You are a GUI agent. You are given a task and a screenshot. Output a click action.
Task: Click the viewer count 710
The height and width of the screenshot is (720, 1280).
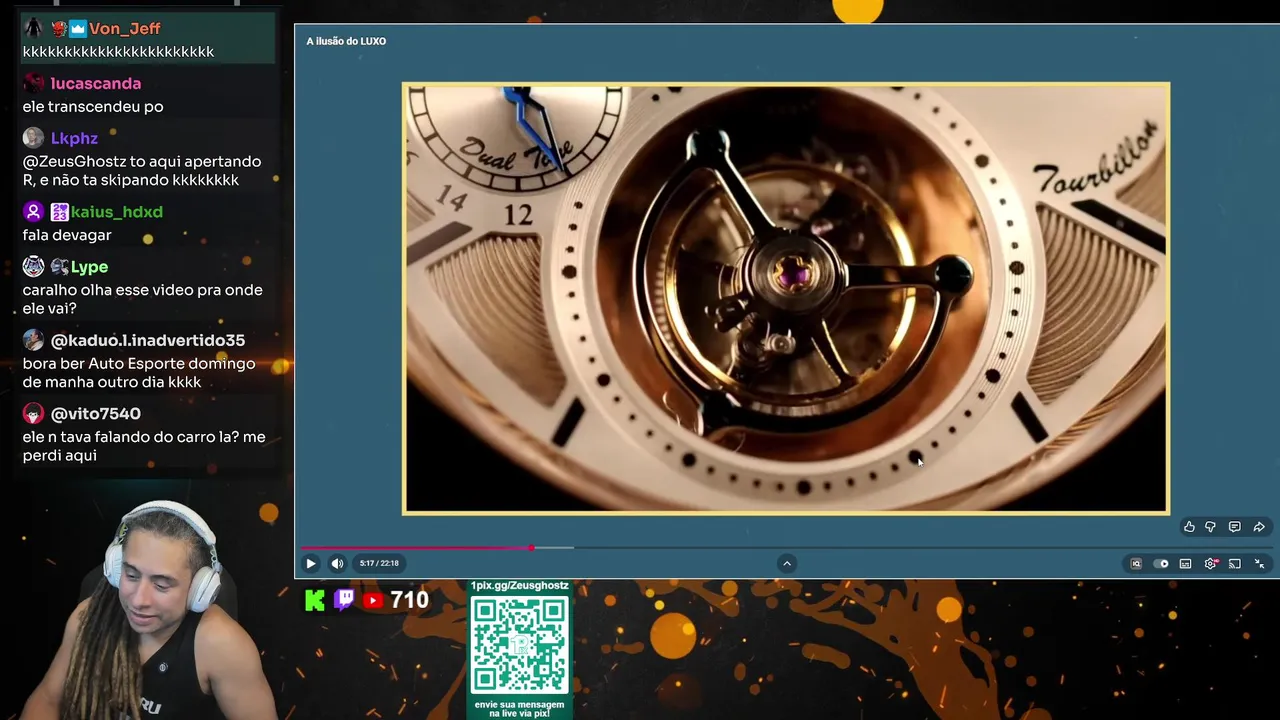point(410,600)
